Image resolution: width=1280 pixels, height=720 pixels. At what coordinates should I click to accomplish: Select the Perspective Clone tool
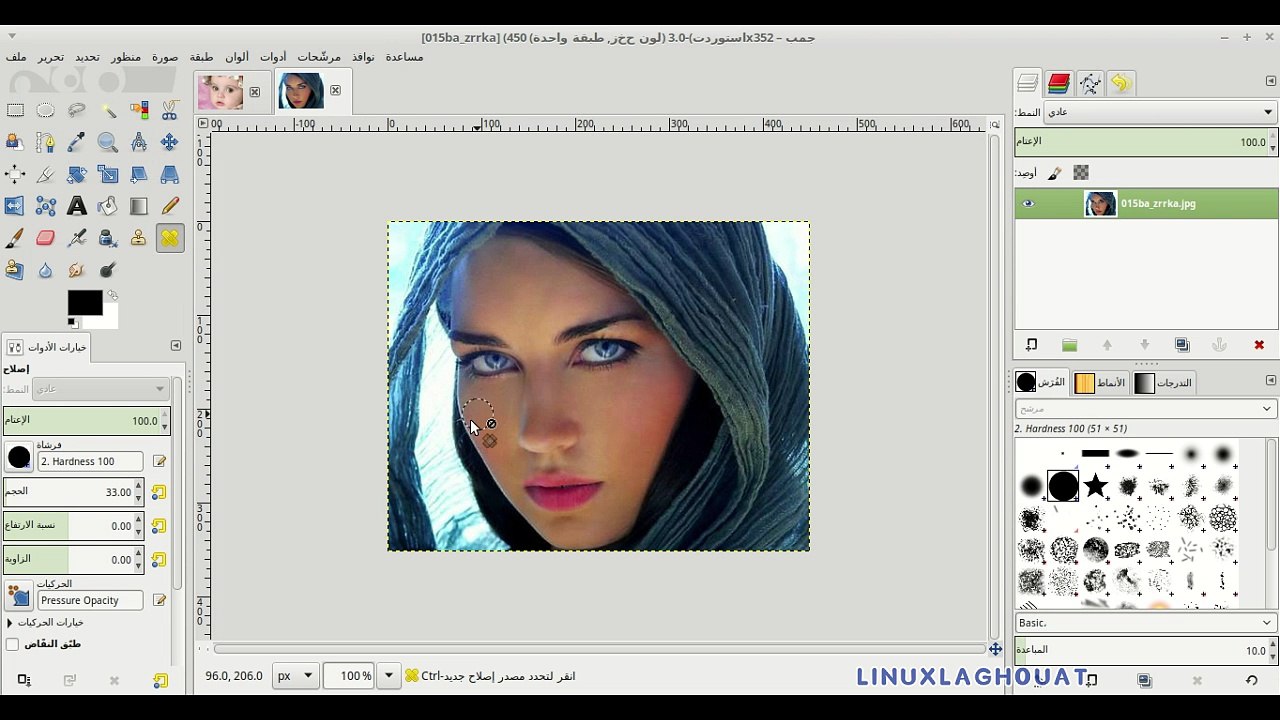(x=15, y=270)
